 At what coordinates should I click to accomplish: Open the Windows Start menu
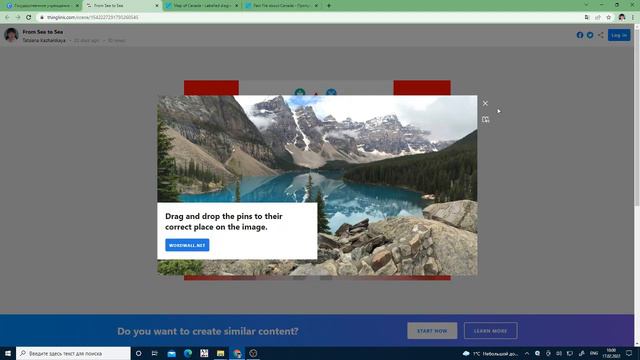(8, 353)
